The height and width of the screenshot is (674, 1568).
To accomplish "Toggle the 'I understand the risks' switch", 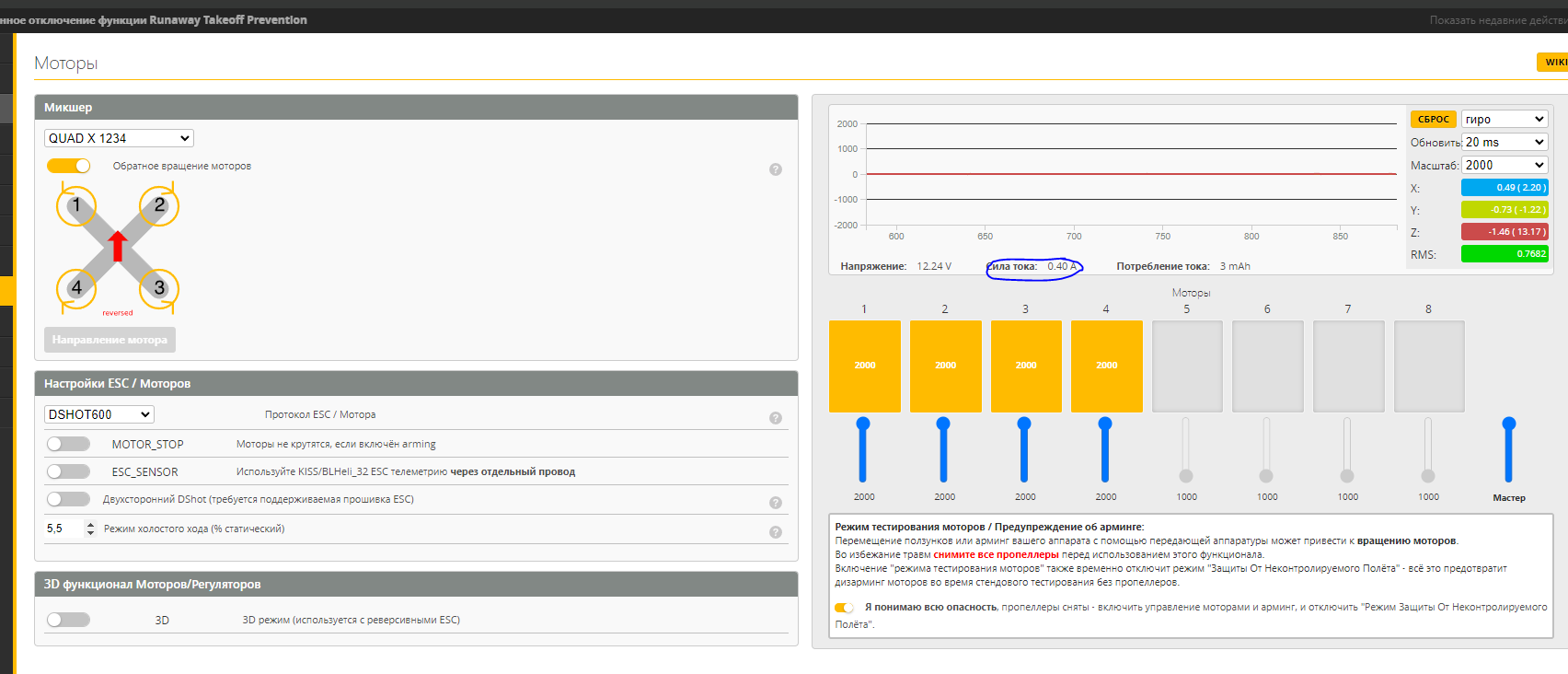I will coord(844,608).
